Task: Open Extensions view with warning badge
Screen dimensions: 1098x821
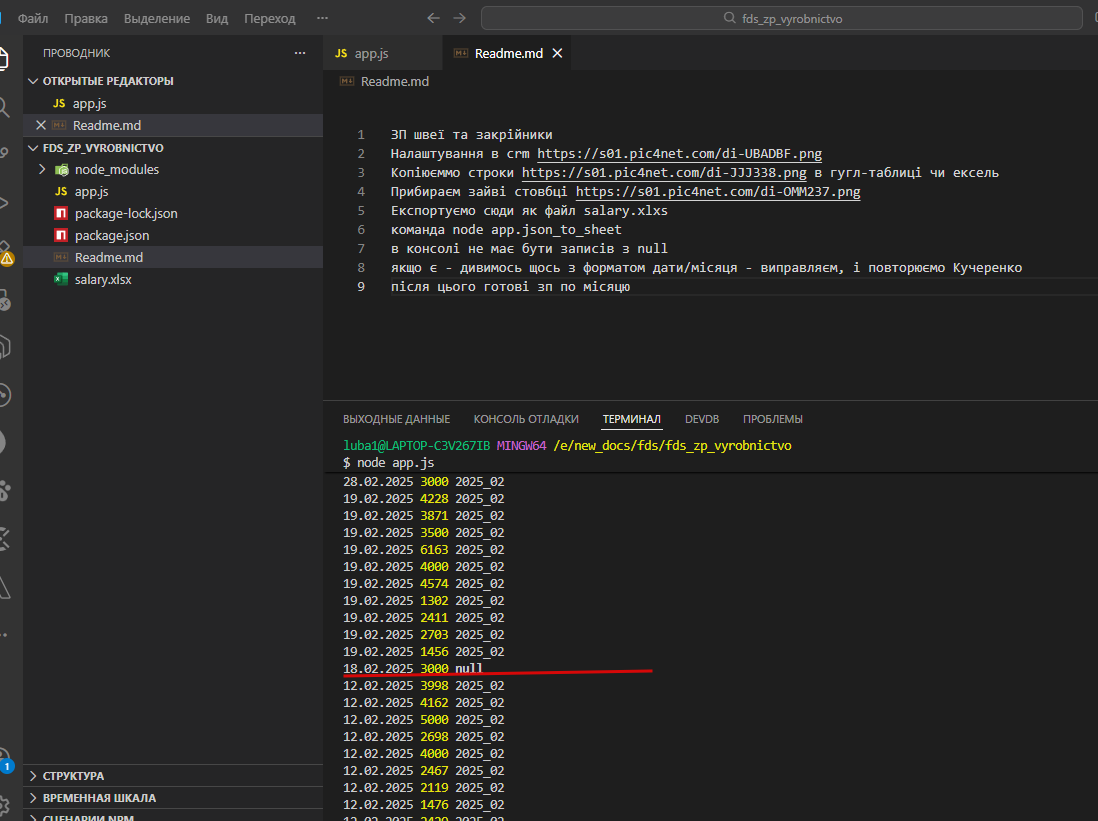Action: (5, 251)
